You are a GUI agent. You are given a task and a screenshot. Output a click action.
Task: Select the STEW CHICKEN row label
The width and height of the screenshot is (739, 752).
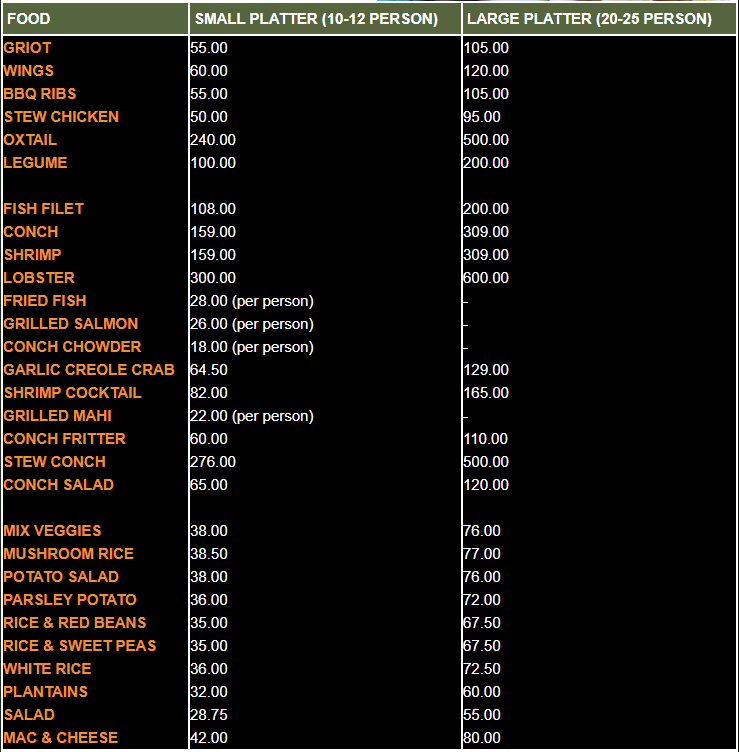pos(61,117)
